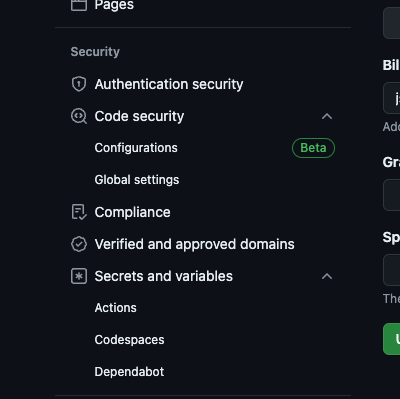400x399 pixels.
Task: Click the green button at right edge
Action: pos(392,339)
